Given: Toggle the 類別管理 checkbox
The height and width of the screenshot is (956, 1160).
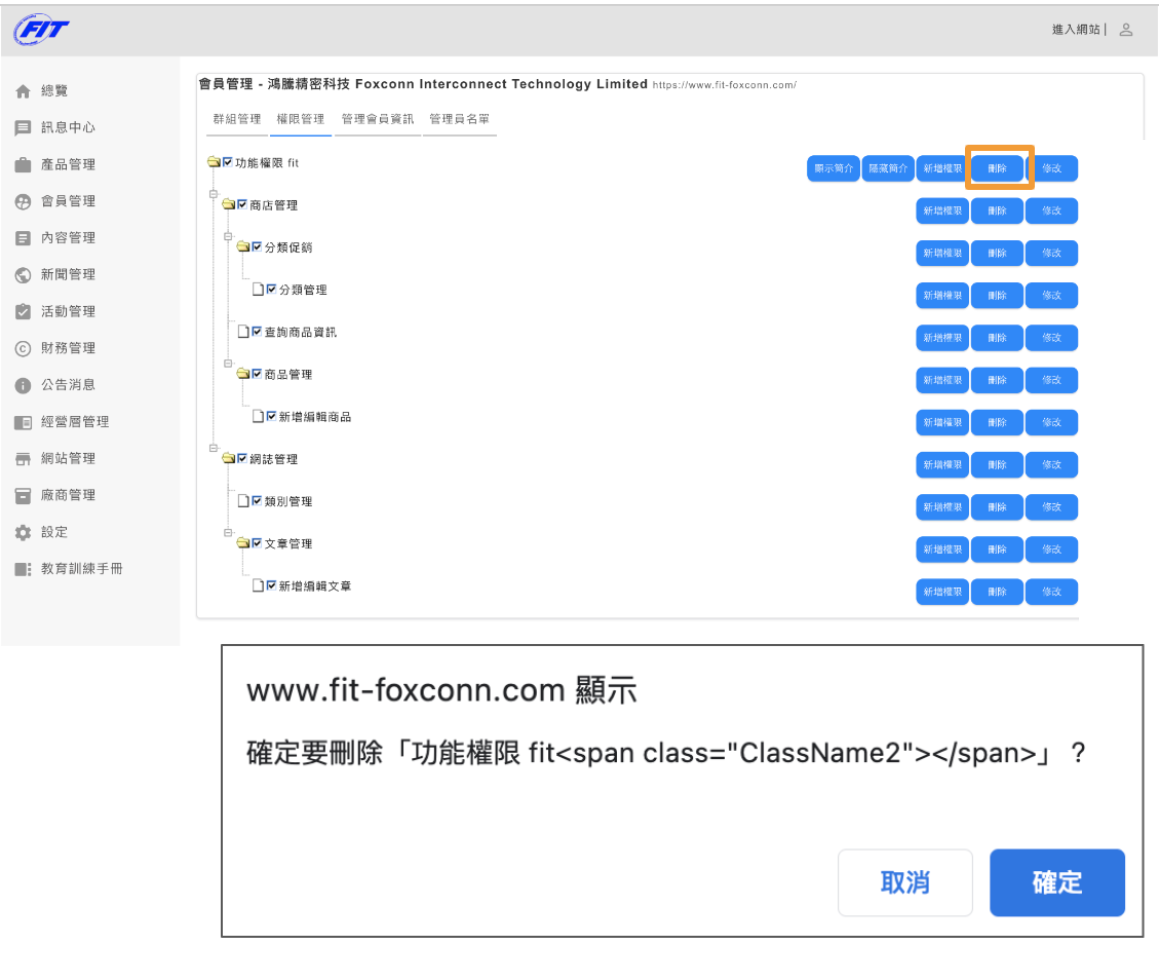Looking at the screenshot, I should pyautogui.click(x=257, y=501).
